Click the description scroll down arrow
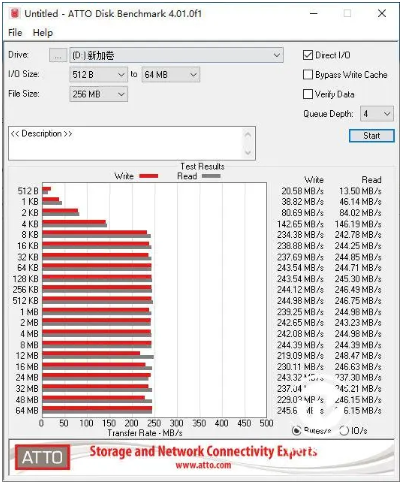 pos(248,152)
